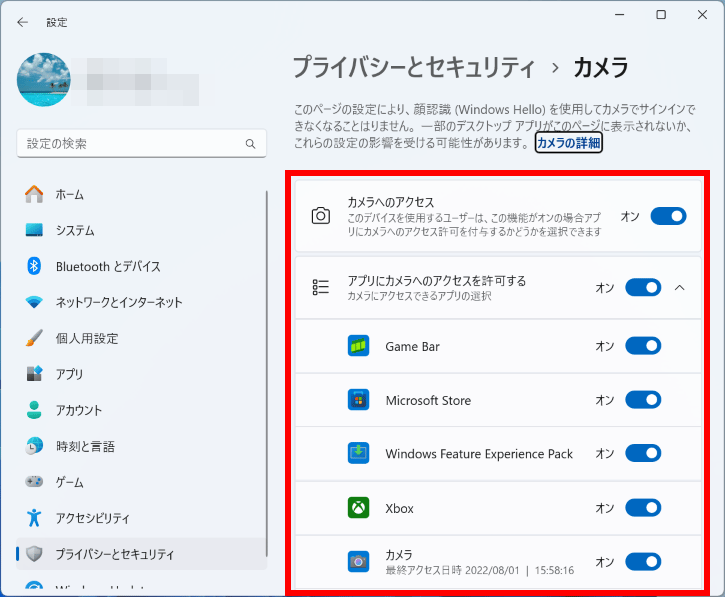The width and height of the screenshot is (725, 597).
Task: Minimize the settings window
Action: (x=620, y=15)
